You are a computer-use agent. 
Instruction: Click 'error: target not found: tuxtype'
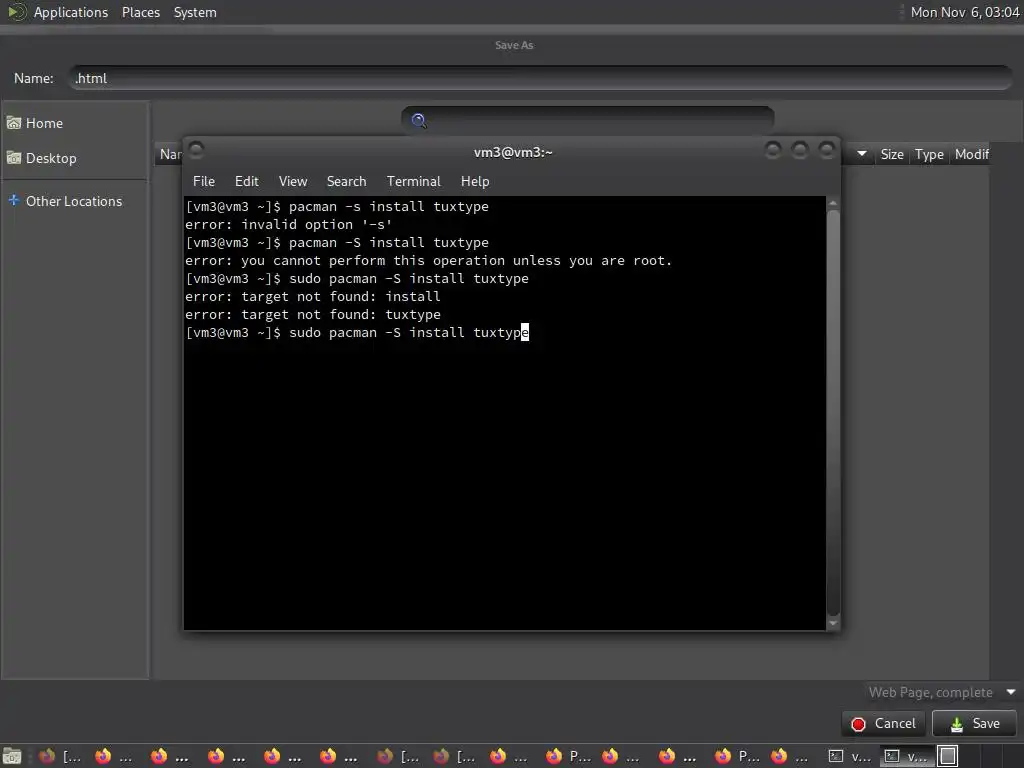coord(313,315)
